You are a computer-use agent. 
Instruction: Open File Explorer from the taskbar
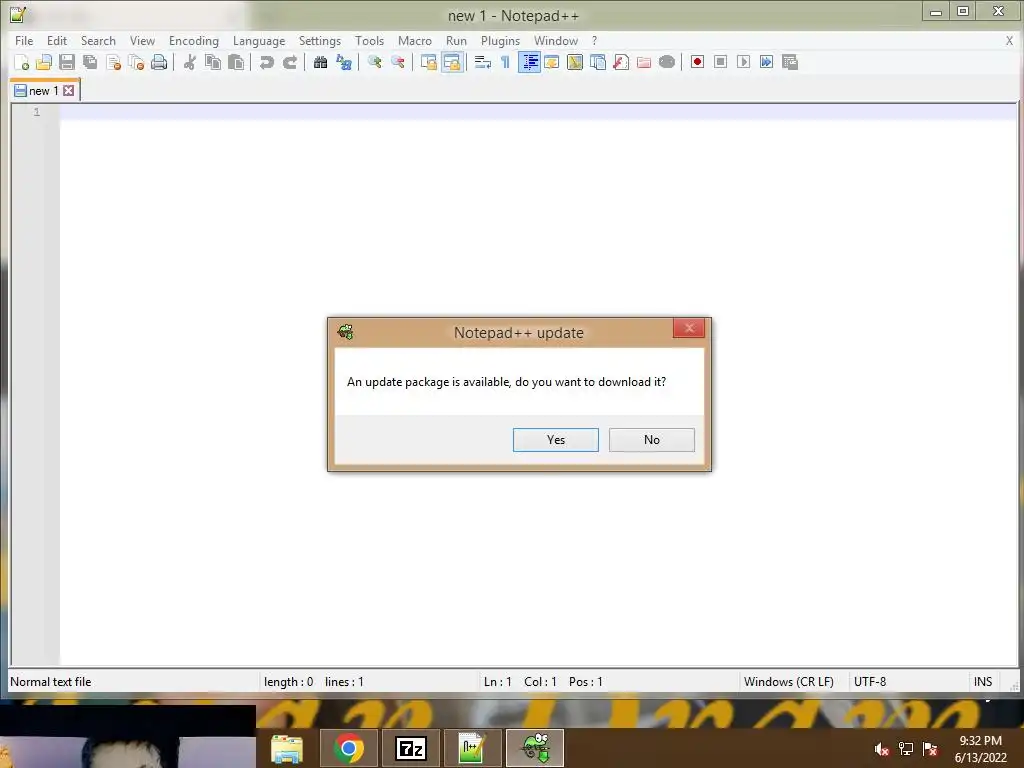coord(287,748)
